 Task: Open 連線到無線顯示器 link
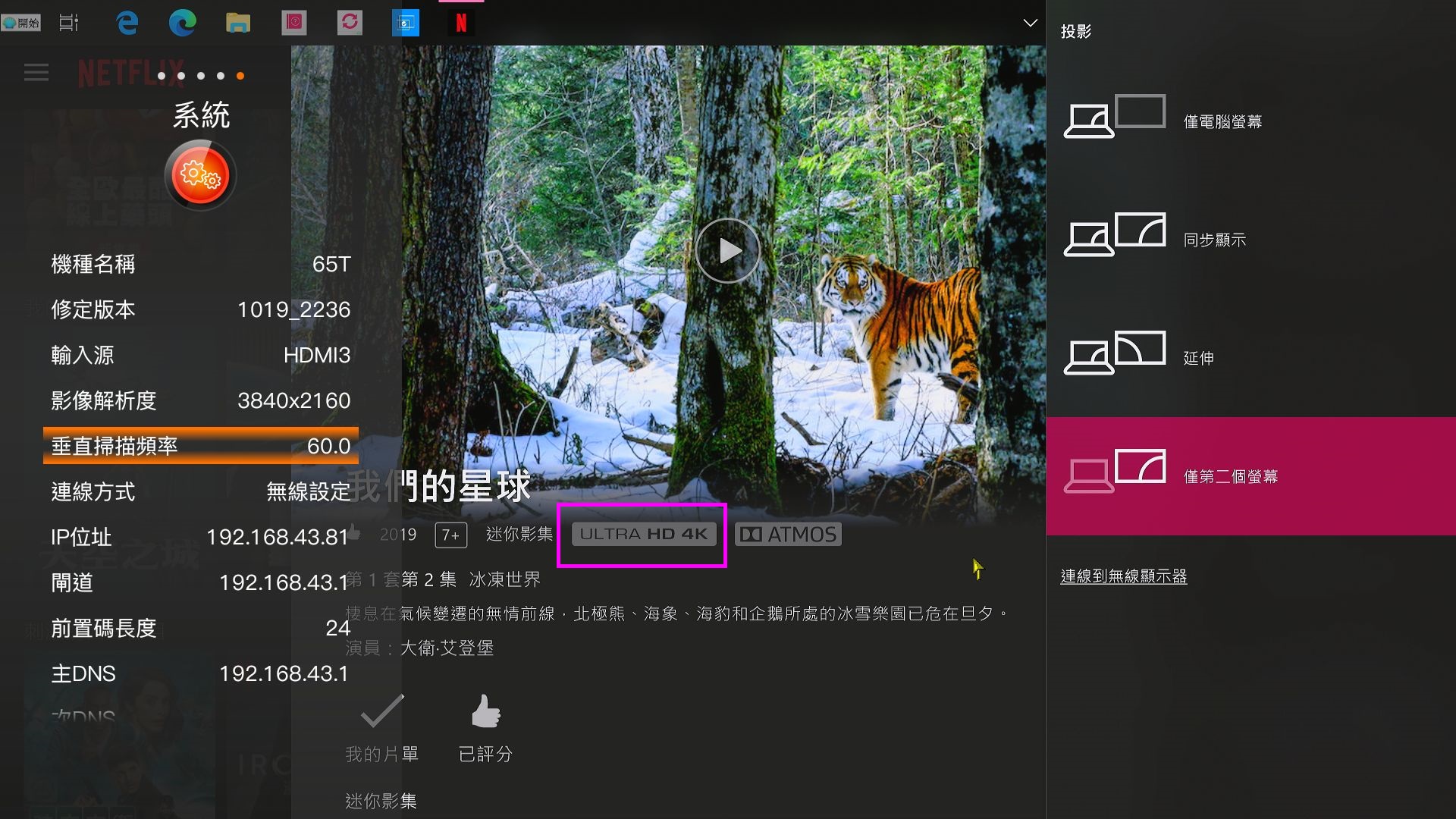(1123, 576)
